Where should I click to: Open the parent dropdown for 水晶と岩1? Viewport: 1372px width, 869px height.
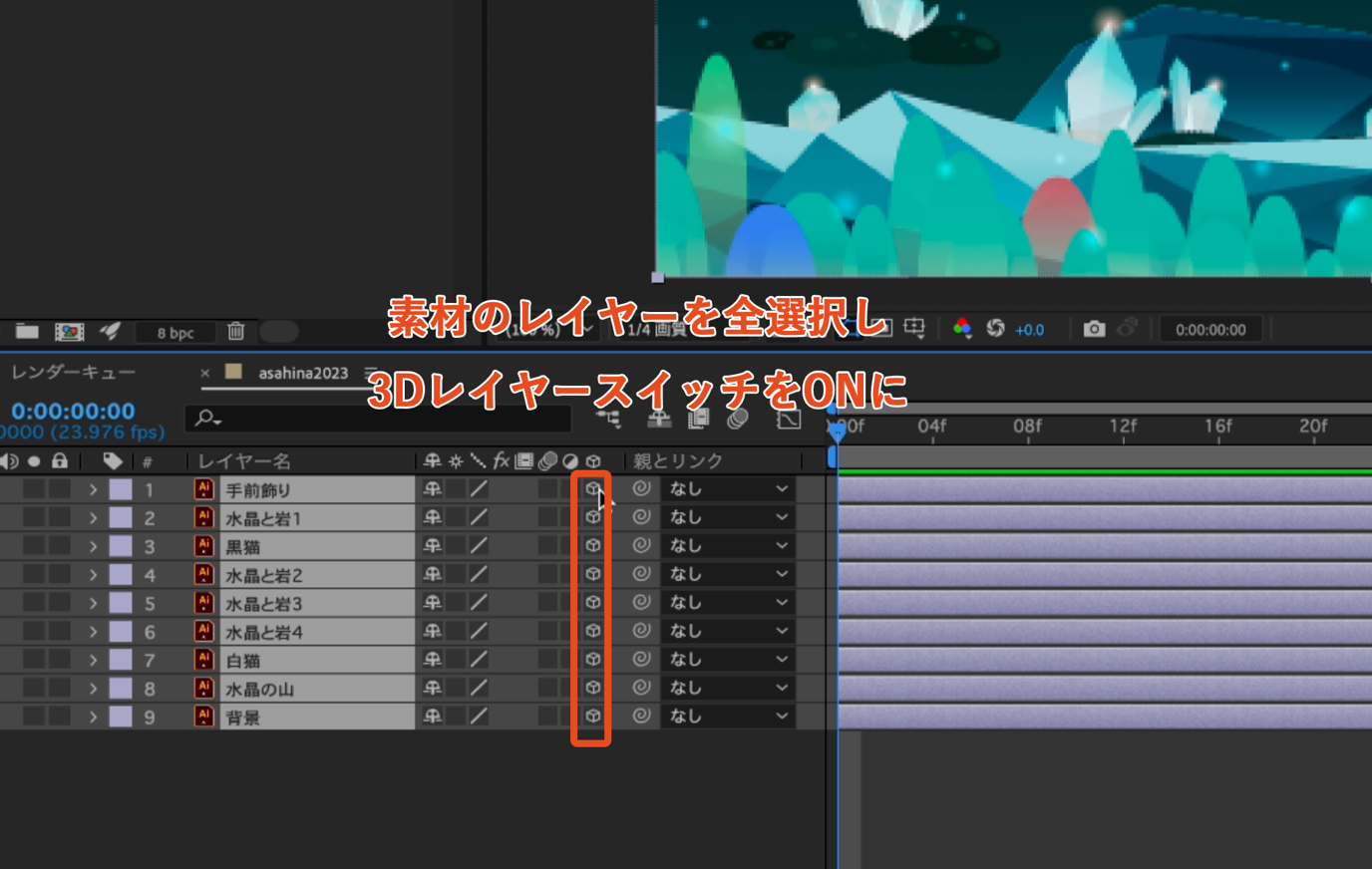(x=728, y=517)
